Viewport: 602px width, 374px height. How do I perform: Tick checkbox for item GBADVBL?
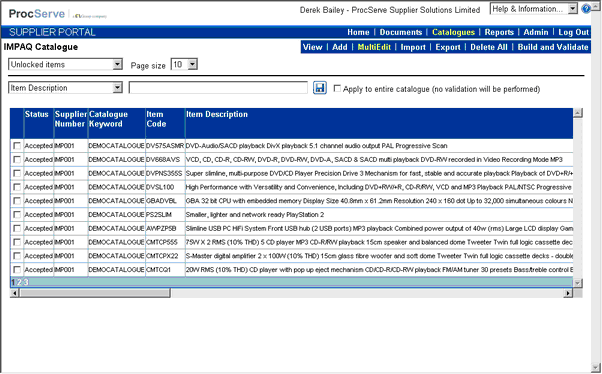(x=17, y=201)
